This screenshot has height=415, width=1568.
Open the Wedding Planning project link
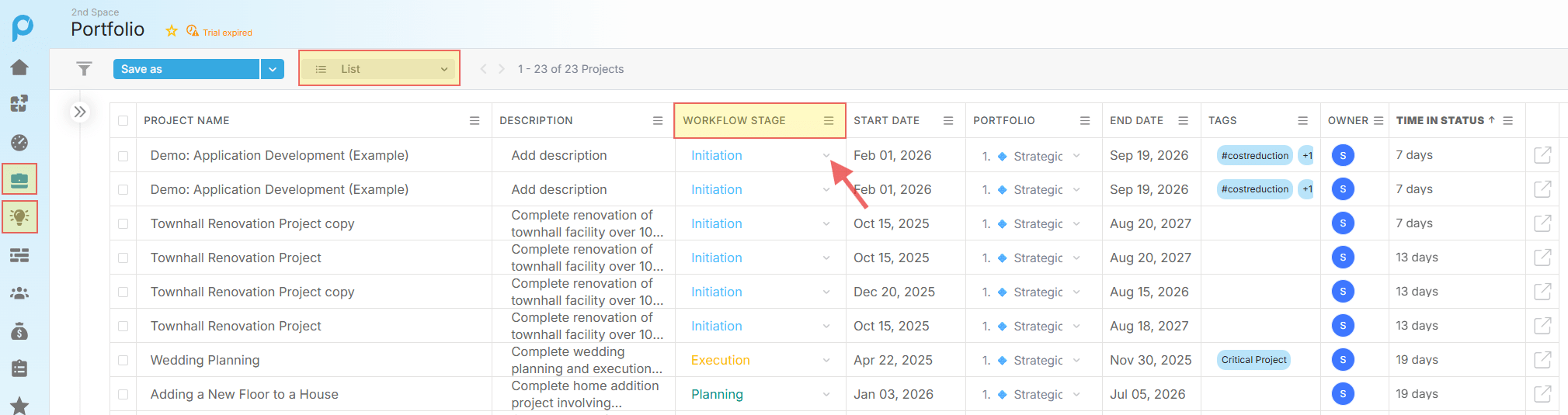pyautogui.click(x=205, y=360)
